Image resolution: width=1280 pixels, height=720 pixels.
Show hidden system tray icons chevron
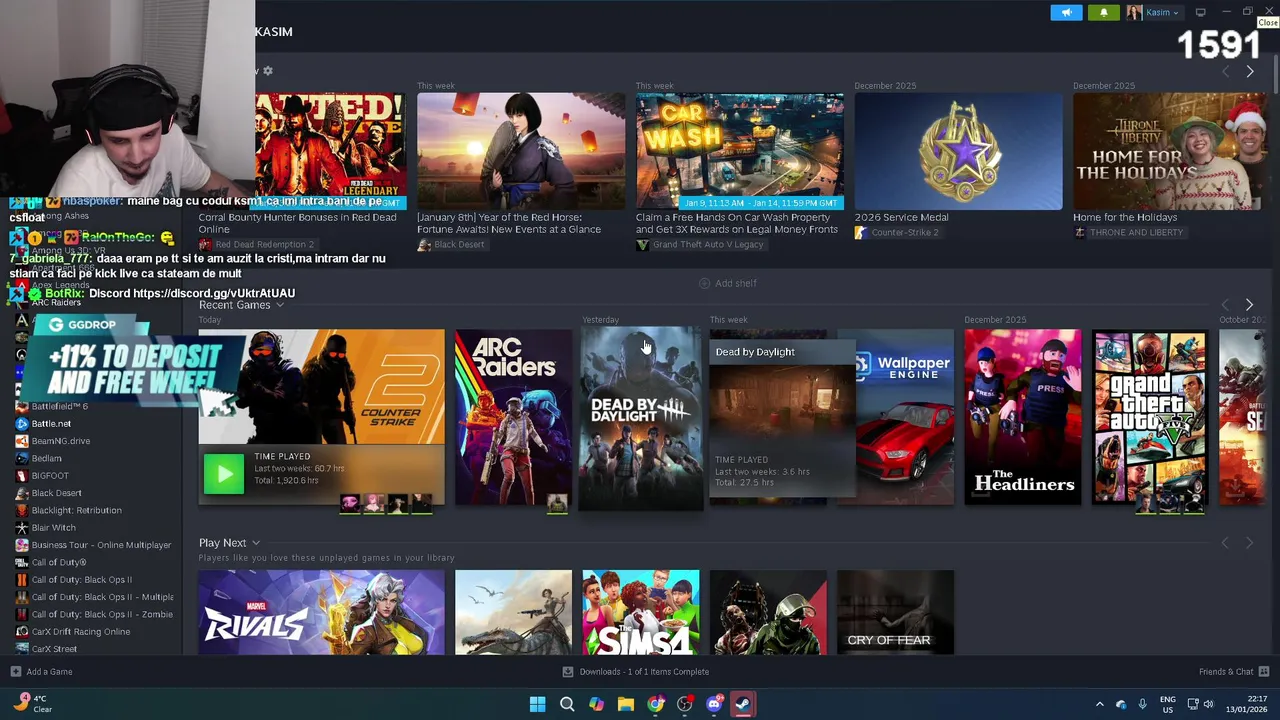click(1099, 704)
